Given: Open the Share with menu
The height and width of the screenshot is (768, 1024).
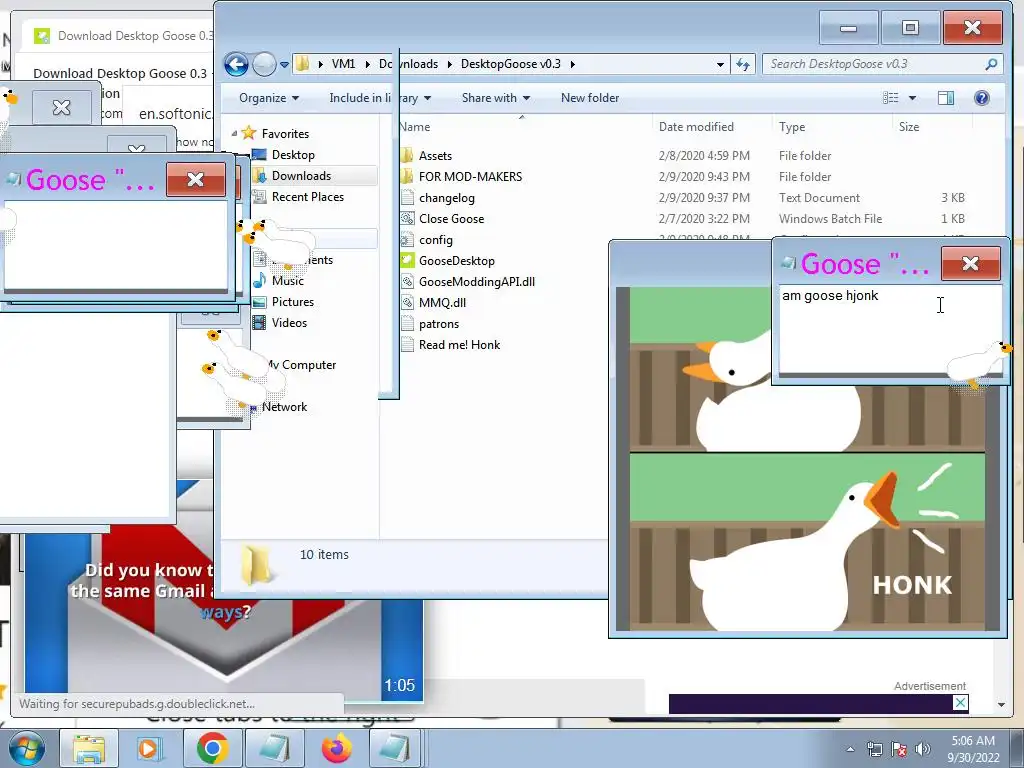Looking at the screenshot, I should click(x=495, y=98).
